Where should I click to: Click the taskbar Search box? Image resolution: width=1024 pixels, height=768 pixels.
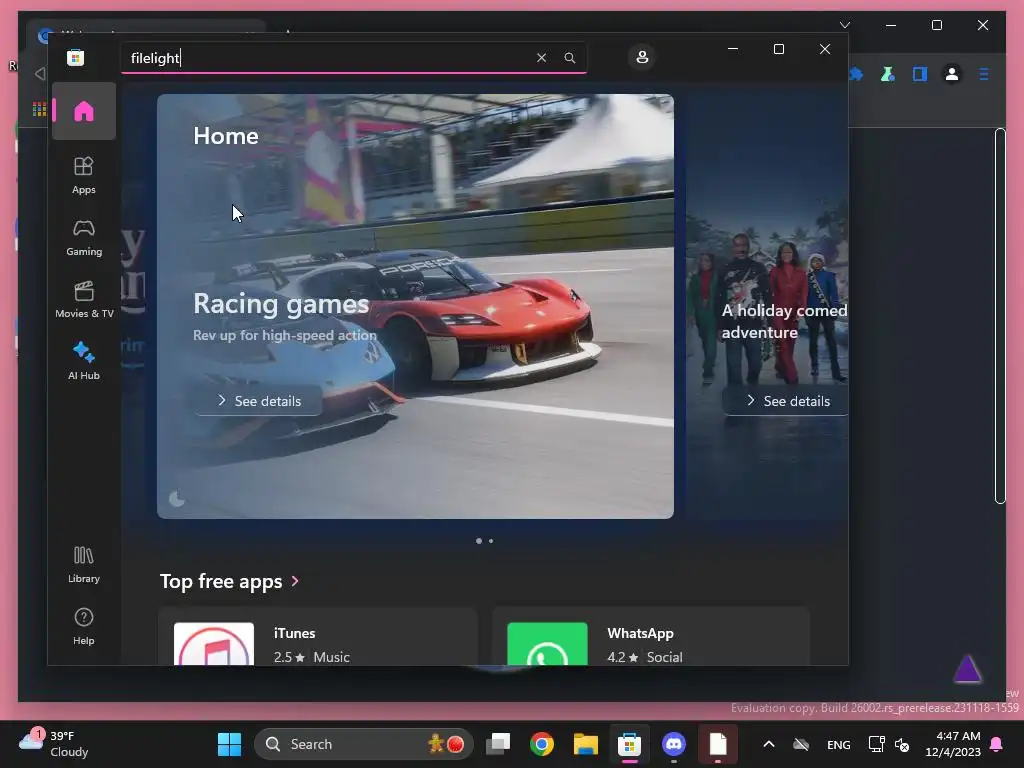[363, 744]
